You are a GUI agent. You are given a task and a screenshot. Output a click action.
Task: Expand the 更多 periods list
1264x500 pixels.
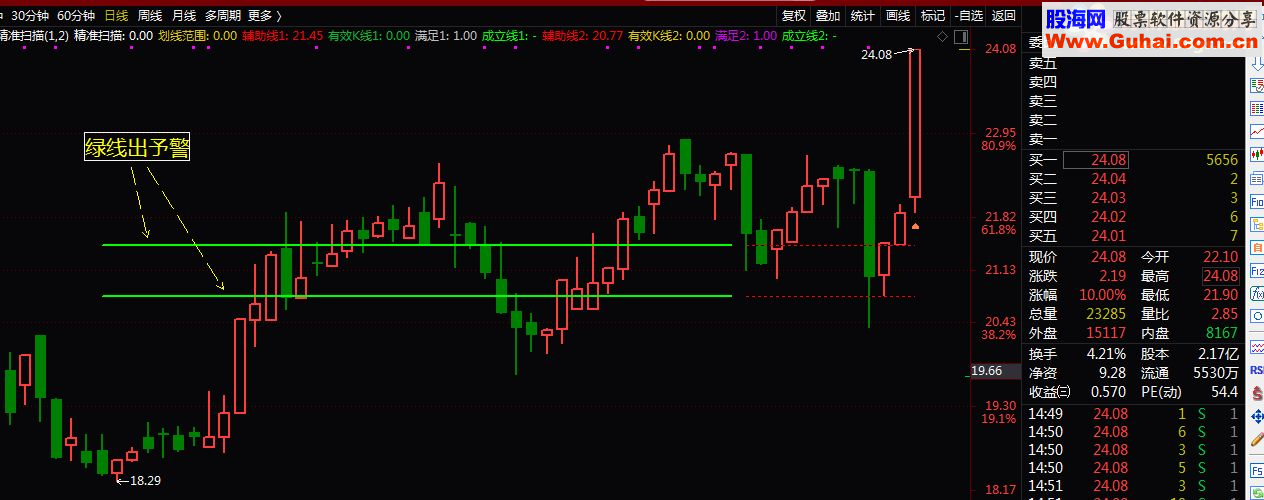(264, 16)
